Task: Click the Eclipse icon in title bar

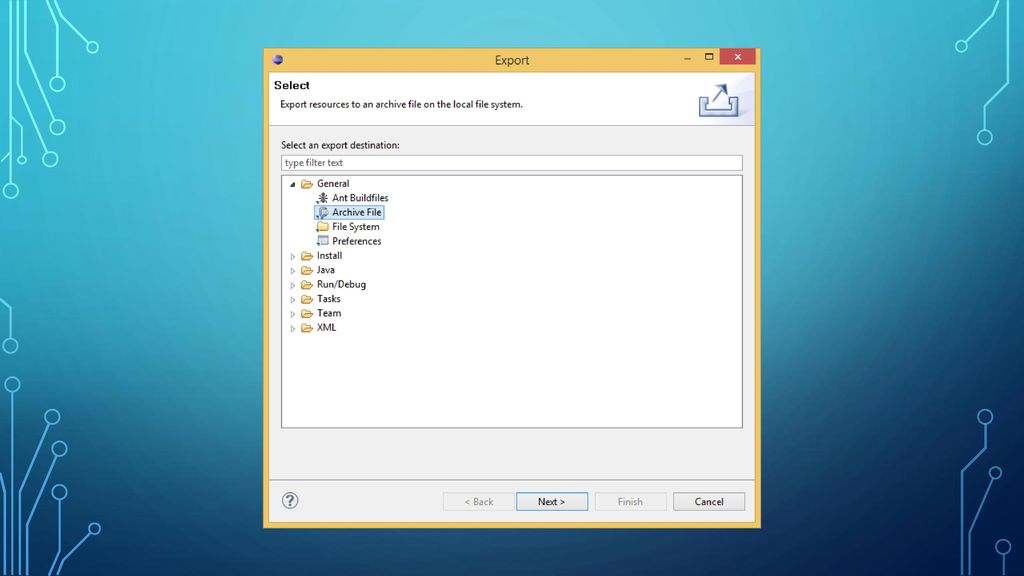Action: pos(278,59)
